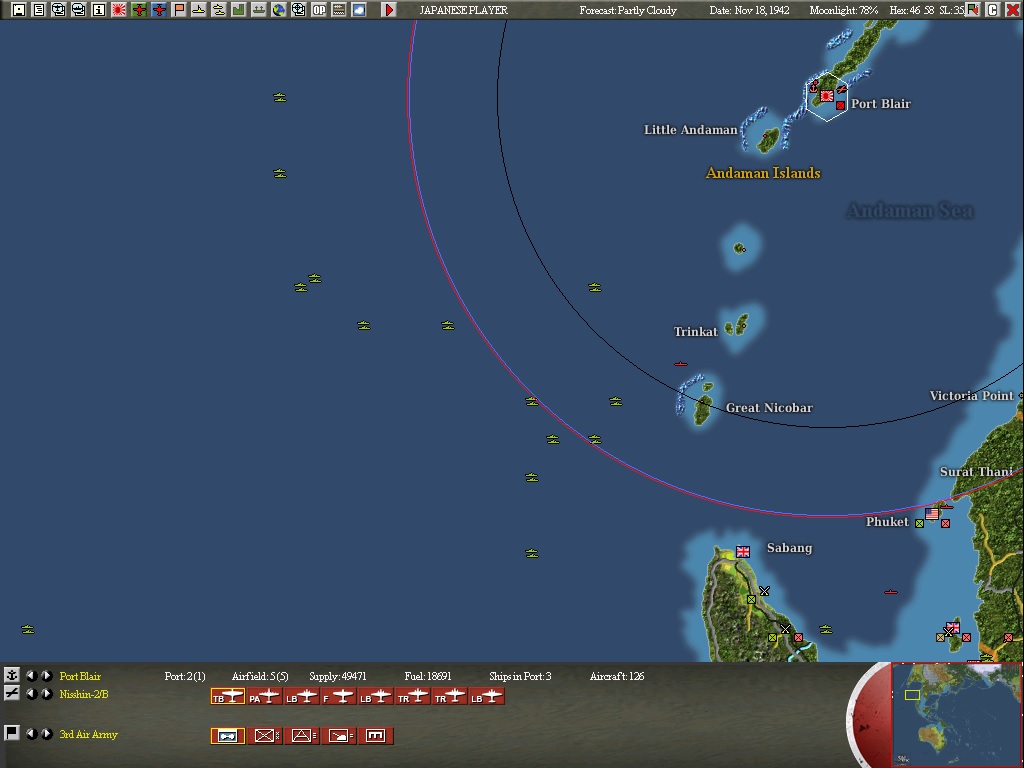
Task: Click the Rising Sun flag toolbar icon
Action: point(119,10)
